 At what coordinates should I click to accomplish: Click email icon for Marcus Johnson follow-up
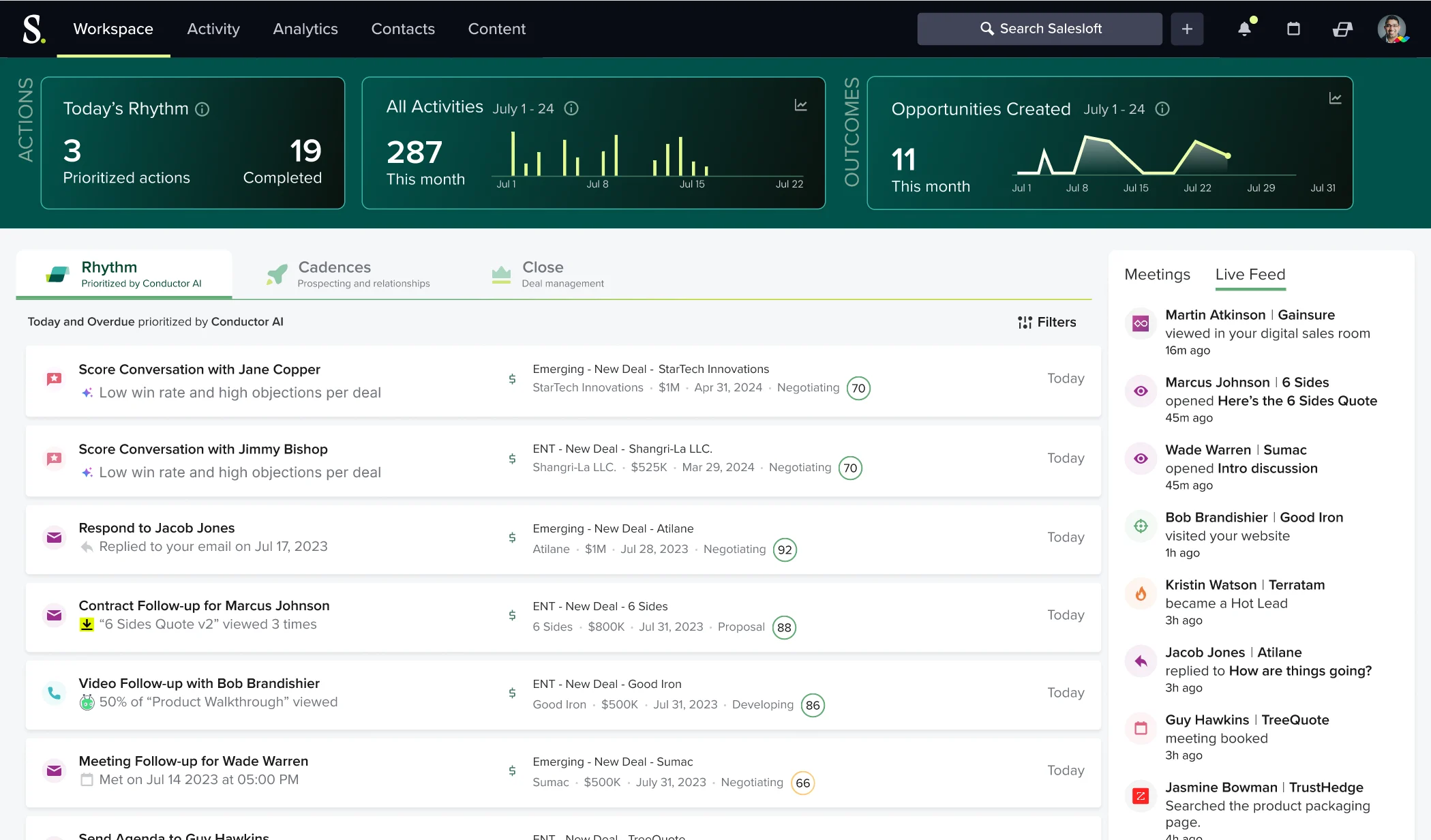[55, 616]
